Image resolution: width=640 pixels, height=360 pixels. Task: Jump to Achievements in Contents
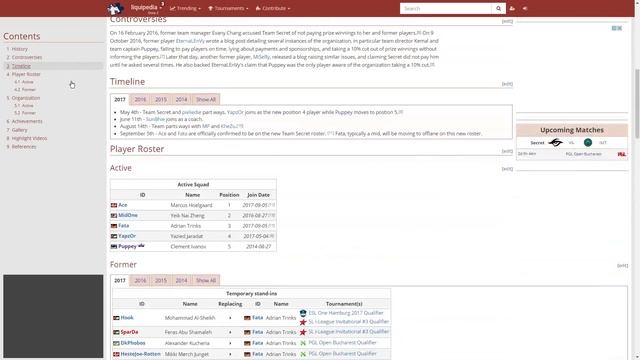(27, 121)
